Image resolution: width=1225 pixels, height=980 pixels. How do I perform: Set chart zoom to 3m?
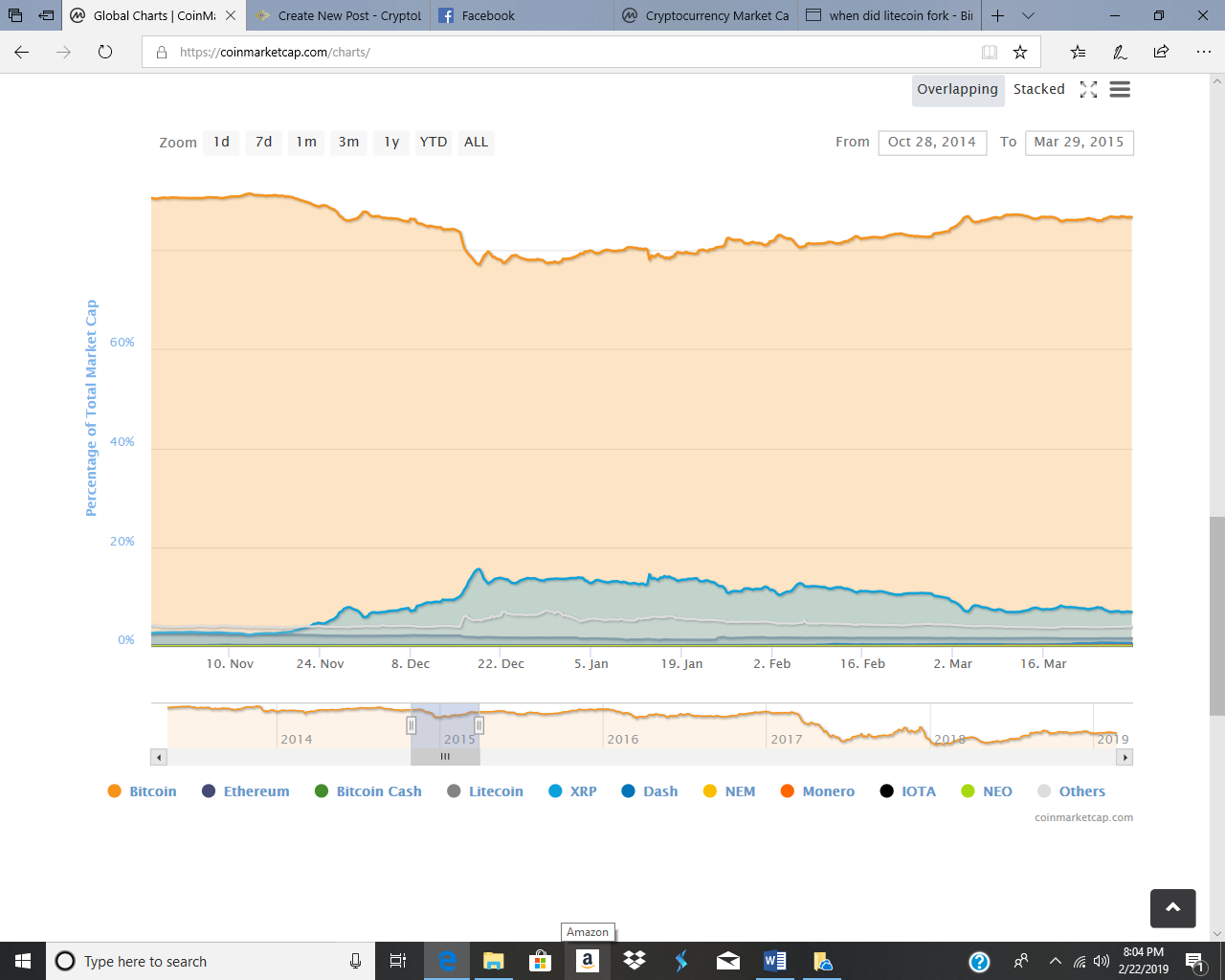pyautogui.click(x=348, y=142)
